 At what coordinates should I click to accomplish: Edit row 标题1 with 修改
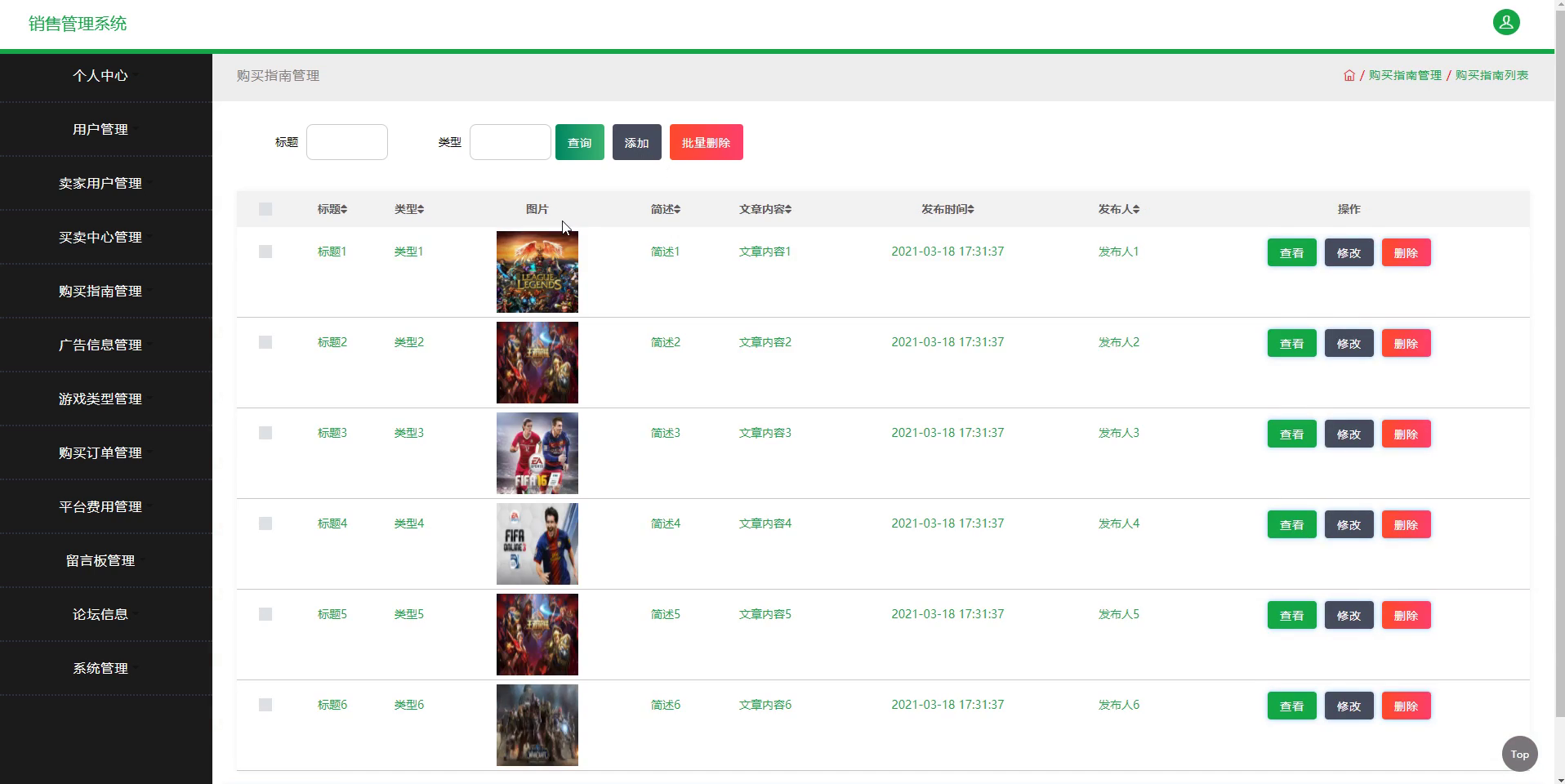pos(1349,252)
